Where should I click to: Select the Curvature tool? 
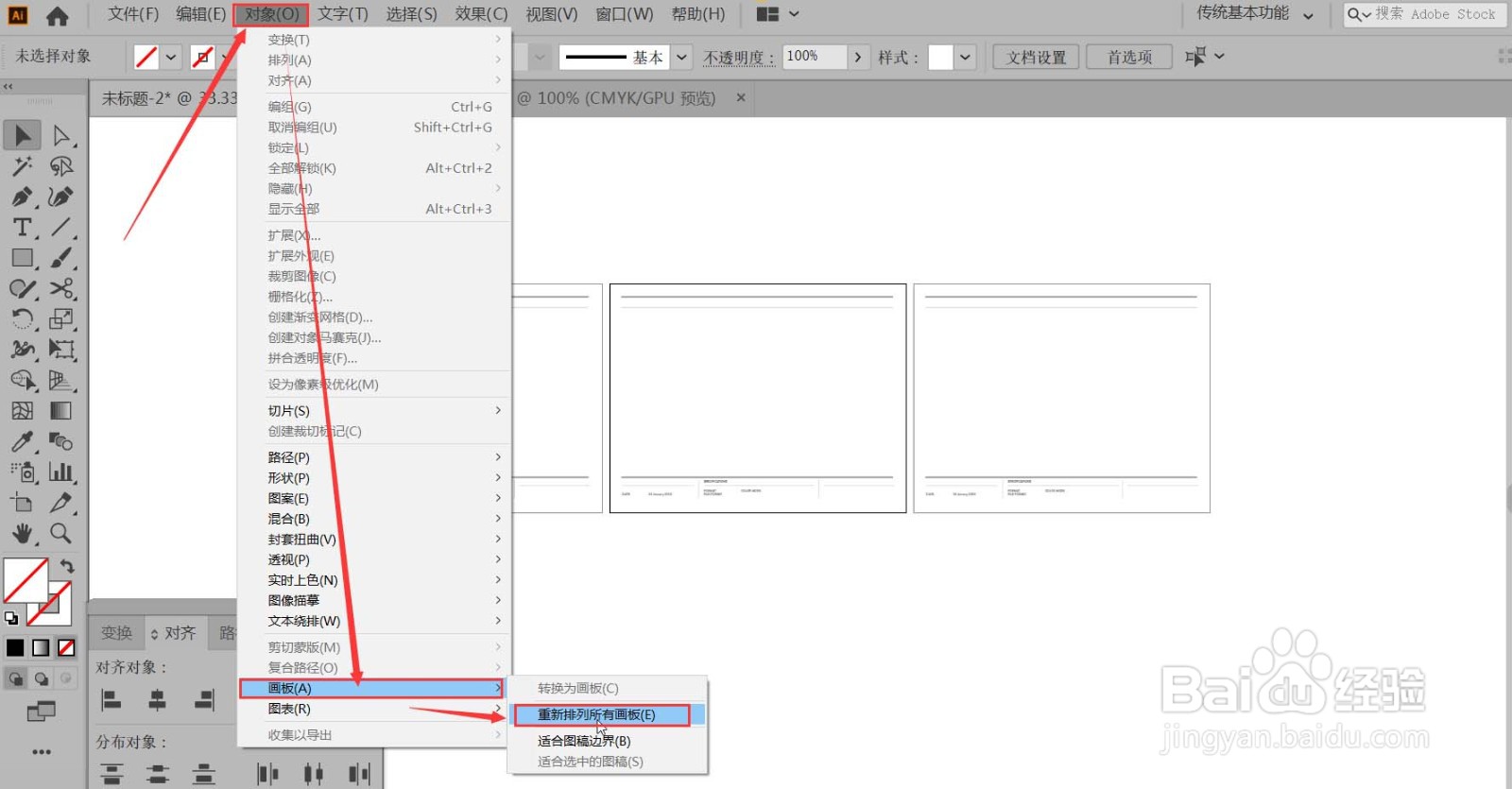[61, 197]
